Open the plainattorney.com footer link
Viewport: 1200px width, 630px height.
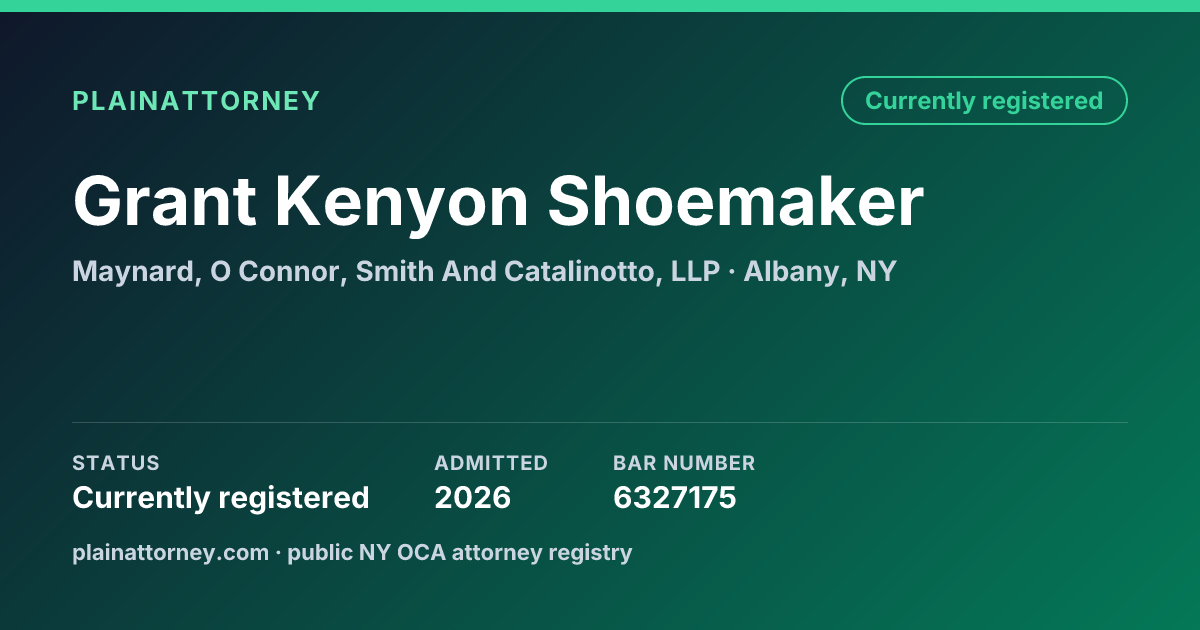170,552
